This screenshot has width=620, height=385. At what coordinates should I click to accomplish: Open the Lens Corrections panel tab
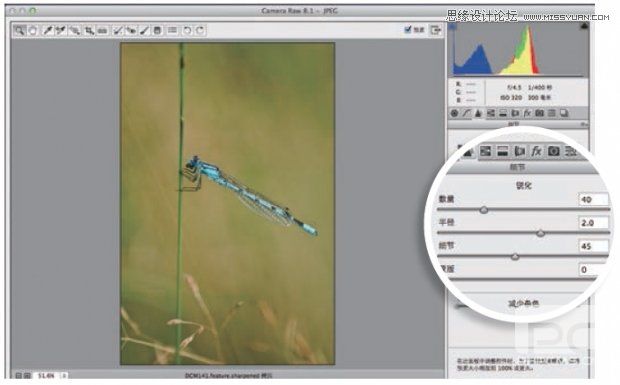[515, 113]
